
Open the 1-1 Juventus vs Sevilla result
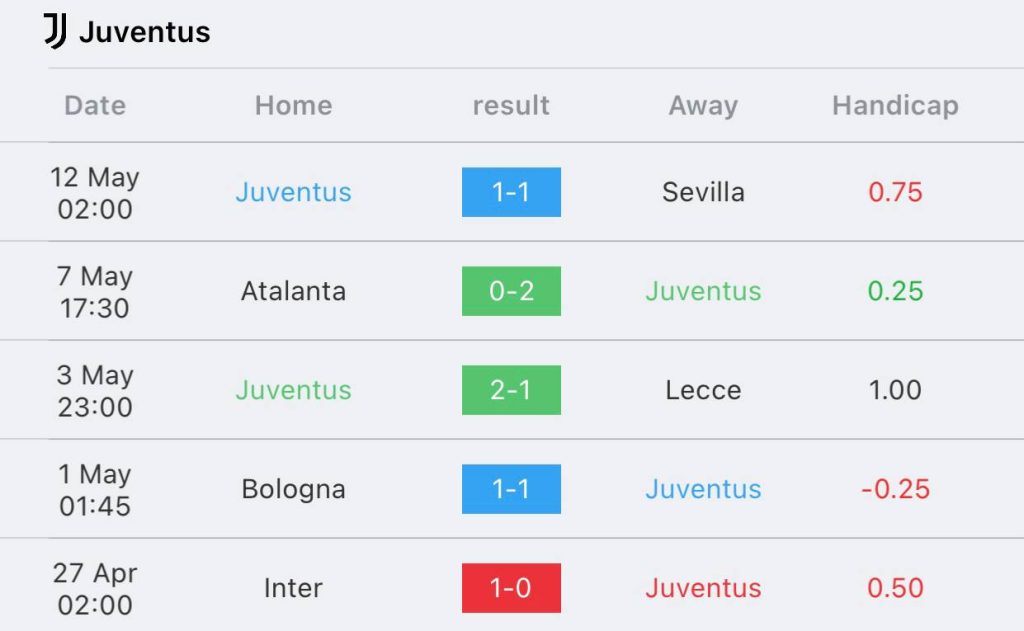point(511,192)
